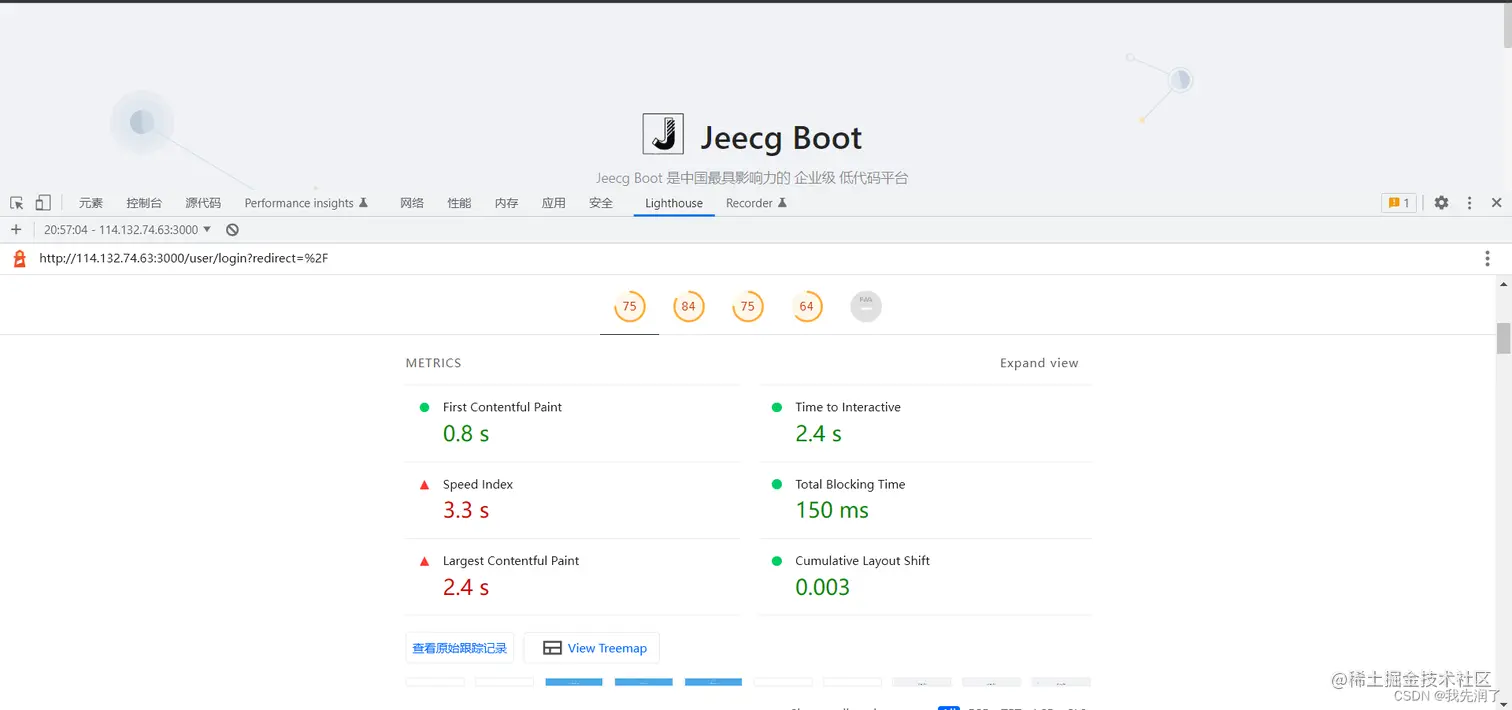Select the Inspect element cursor tool
This screenshot has width=1512, height=710.
pos(16,202)
